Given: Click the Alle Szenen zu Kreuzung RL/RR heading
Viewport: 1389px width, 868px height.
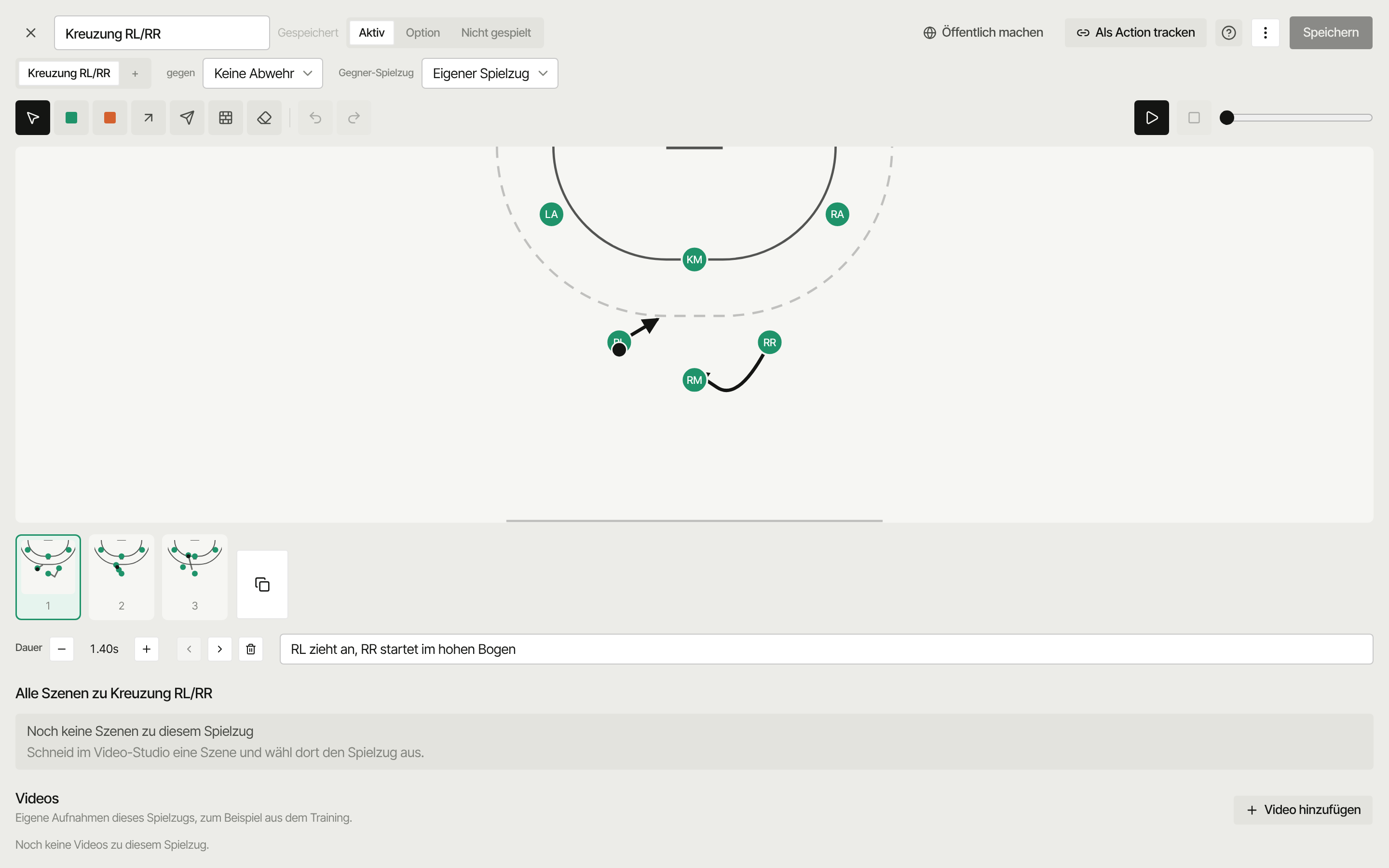Looking at the screenshot, I should pyautogui.click(x=114, y=693).
